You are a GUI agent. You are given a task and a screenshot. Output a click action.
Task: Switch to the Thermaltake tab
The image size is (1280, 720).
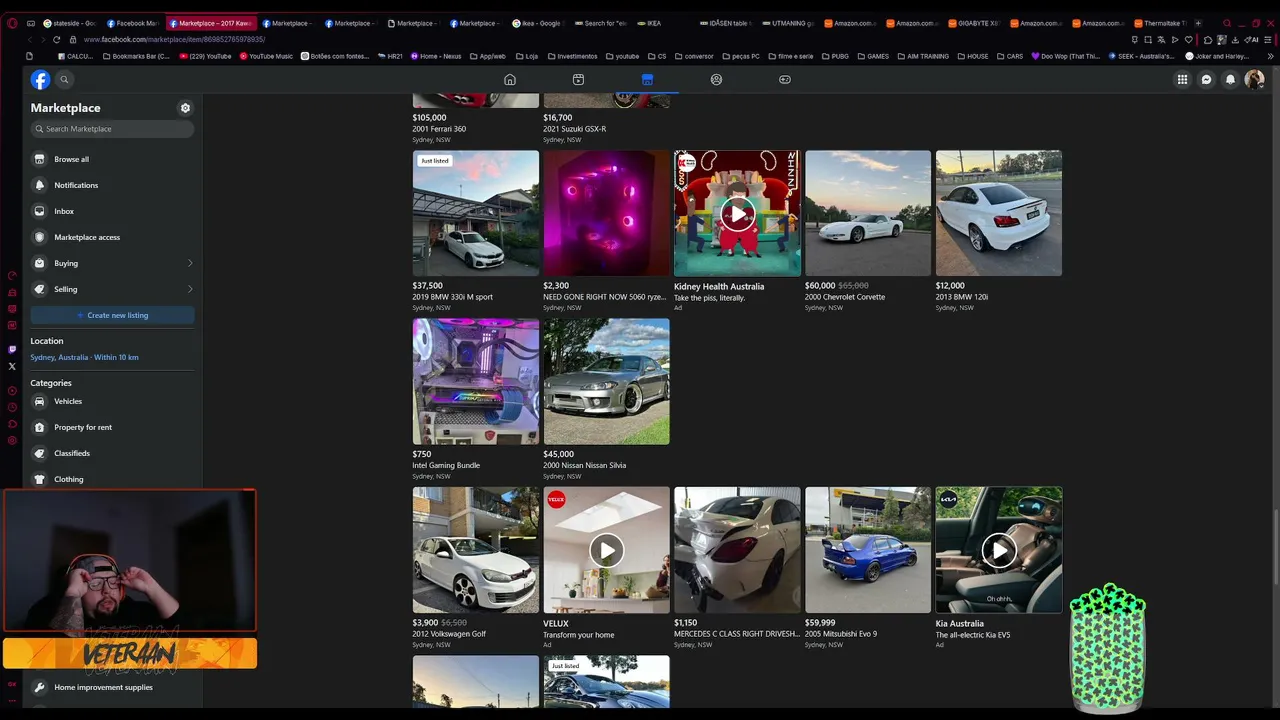pyautogui.click(x=1161, y=23)
